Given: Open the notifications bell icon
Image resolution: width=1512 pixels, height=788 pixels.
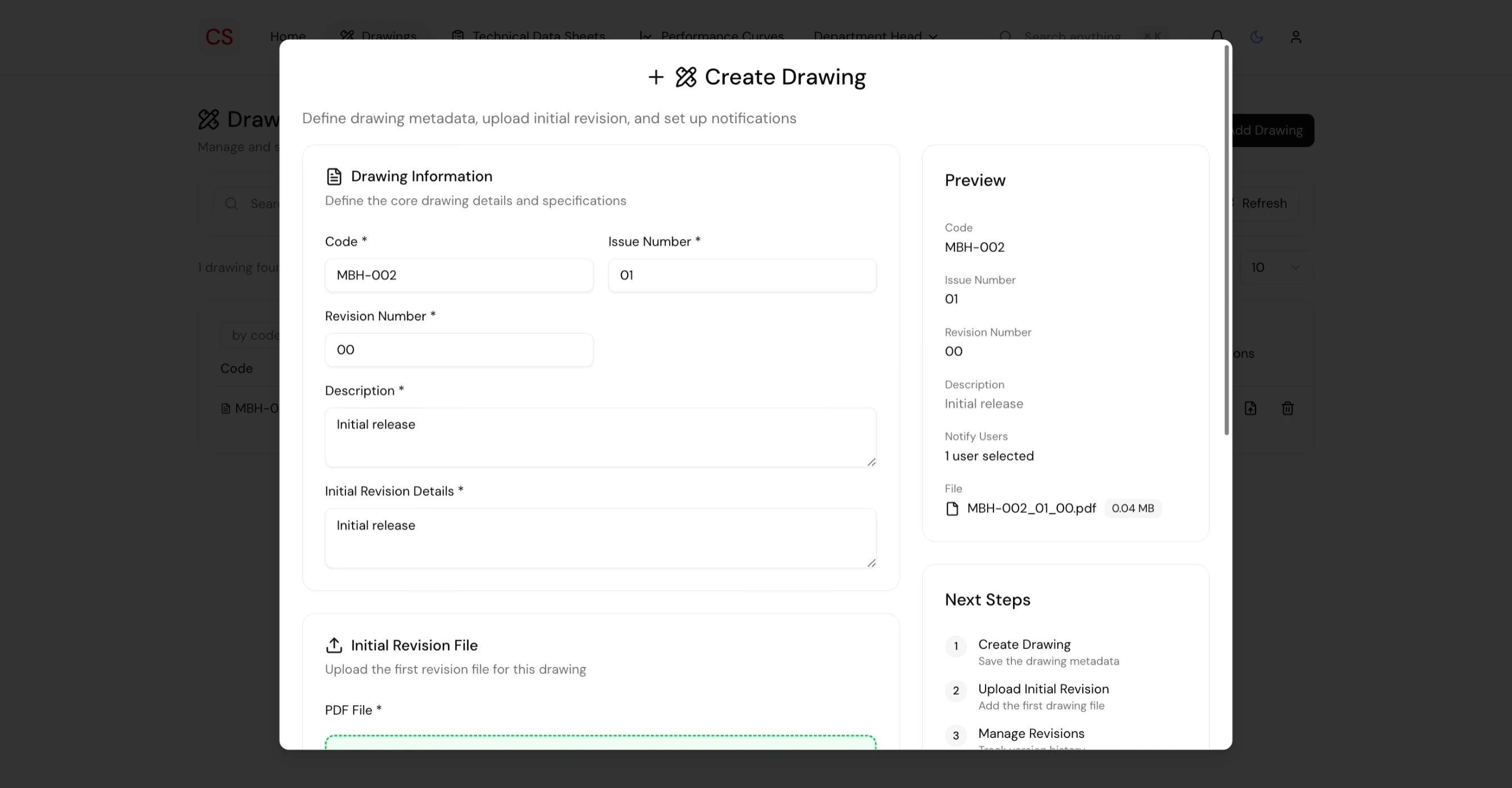Looking at the screenshot, I should coord(1217,37).
